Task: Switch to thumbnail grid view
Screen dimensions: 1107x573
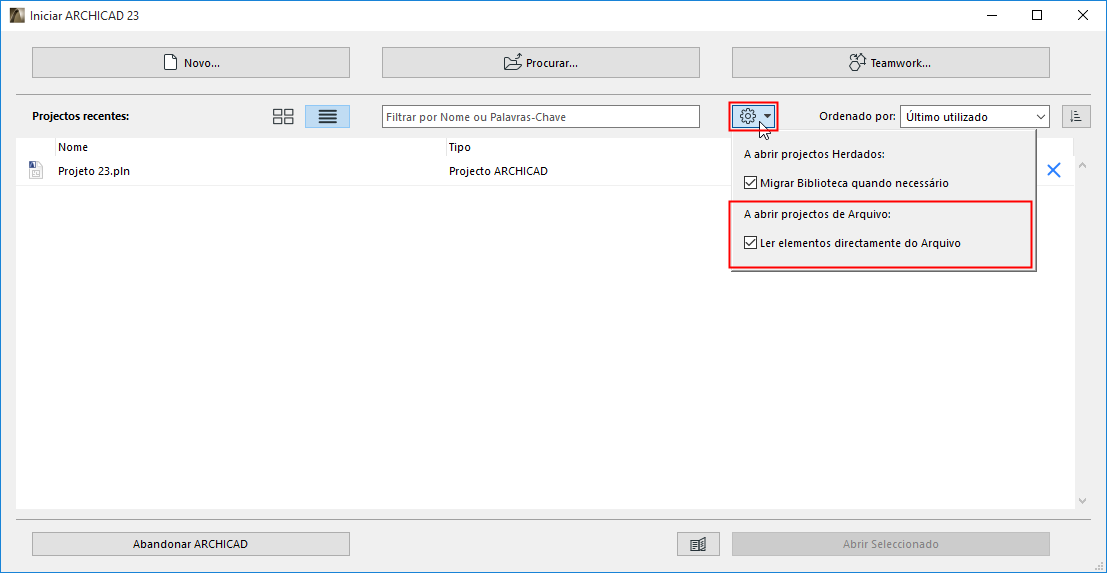Action: coord(283,116)
